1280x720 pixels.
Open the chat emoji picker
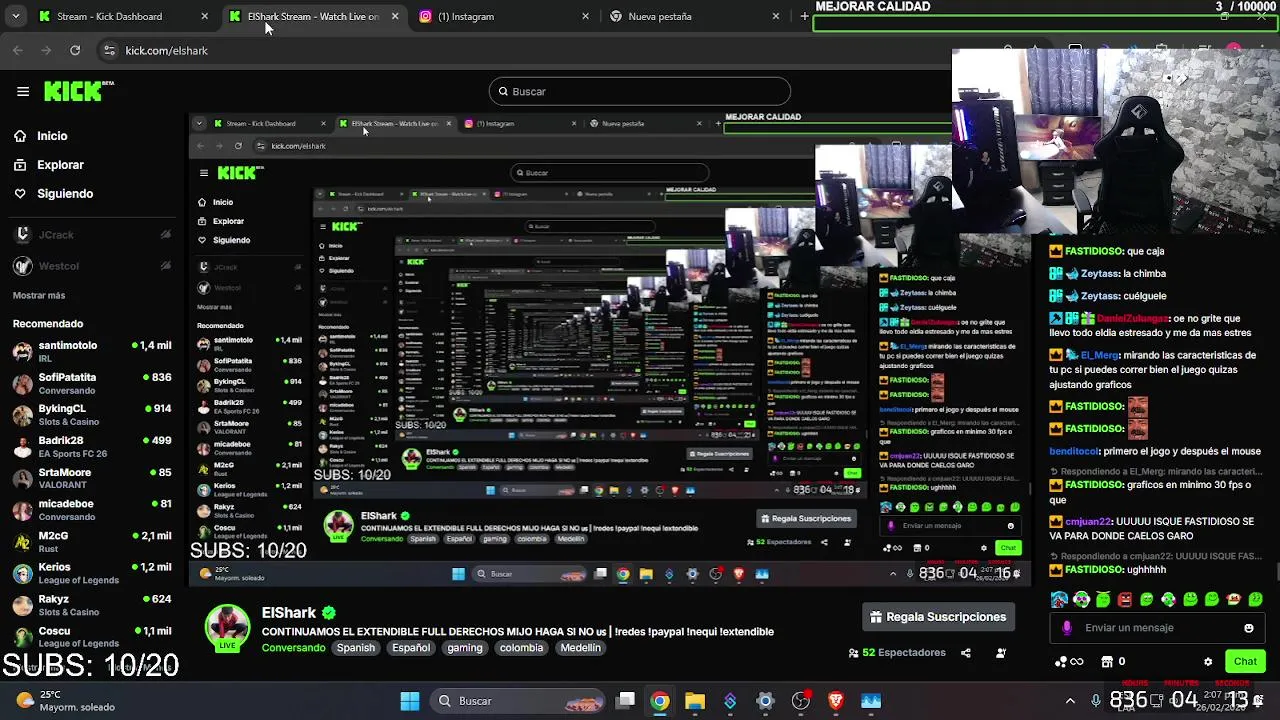[1249, 628]
